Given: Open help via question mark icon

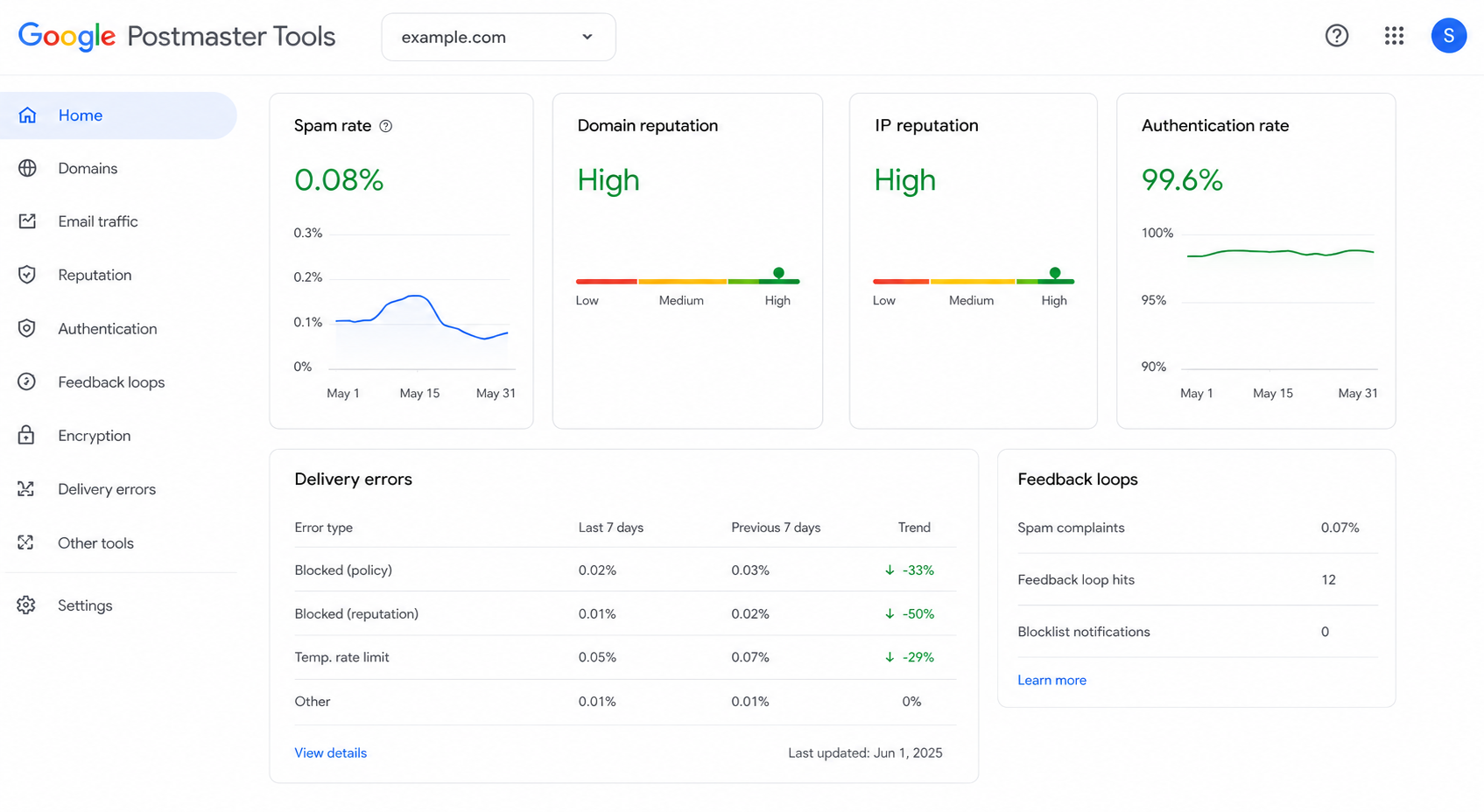Looking at the screenshot, I should [1336, 36].
